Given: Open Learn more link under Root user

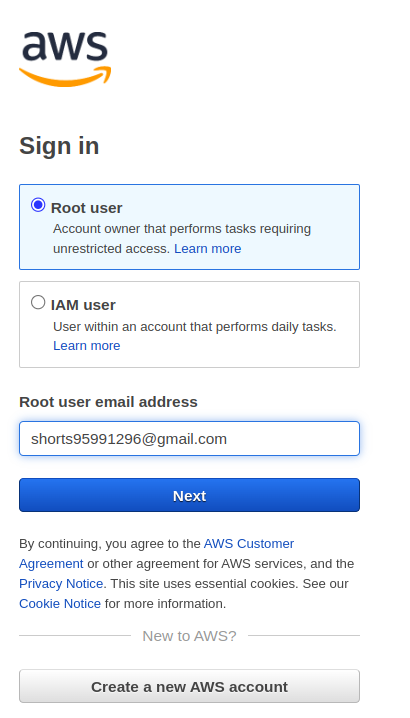Looking at the screenshot, I should tap(208, 249).
